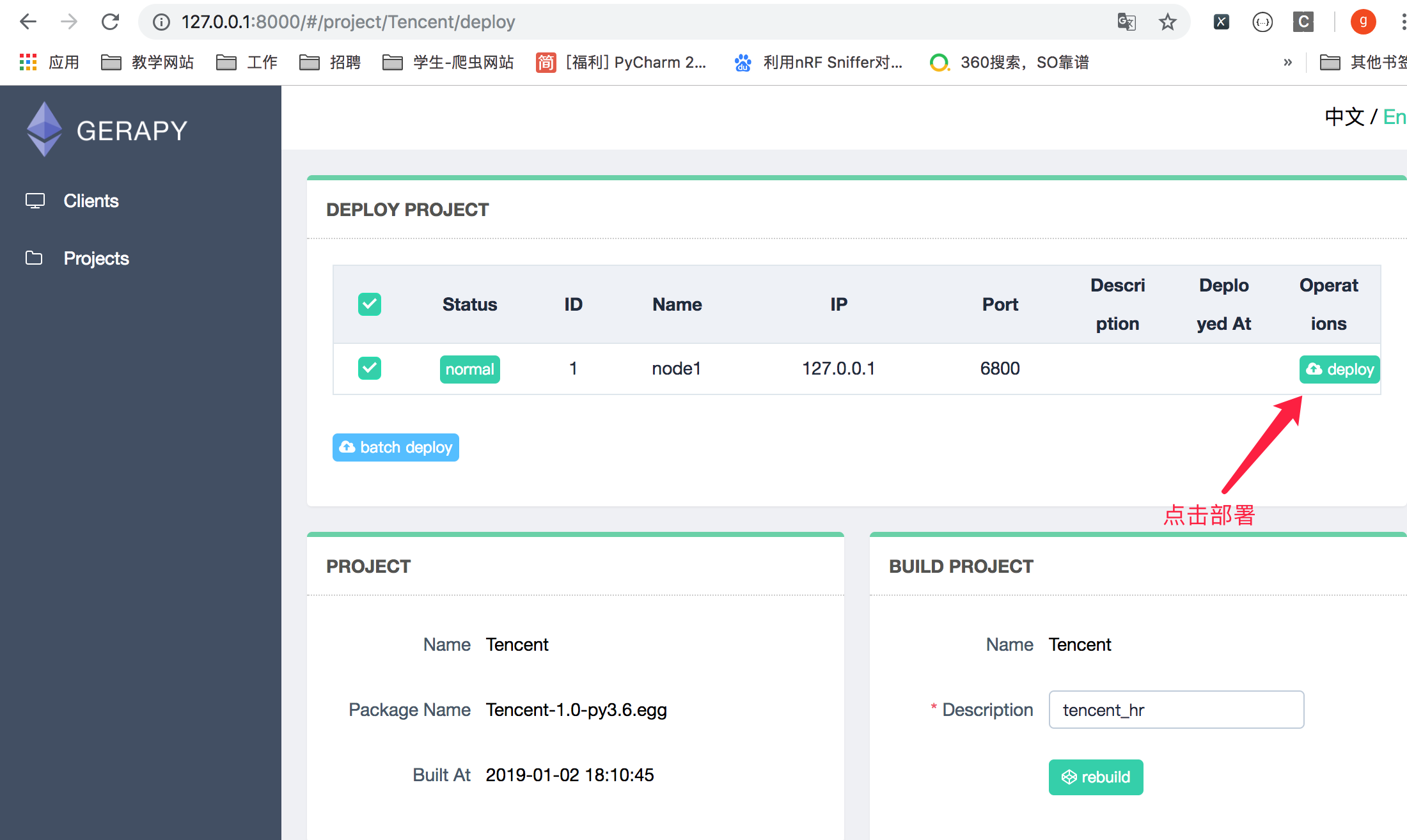
Task: Click the browser reload icon
Action: [111, 22]
